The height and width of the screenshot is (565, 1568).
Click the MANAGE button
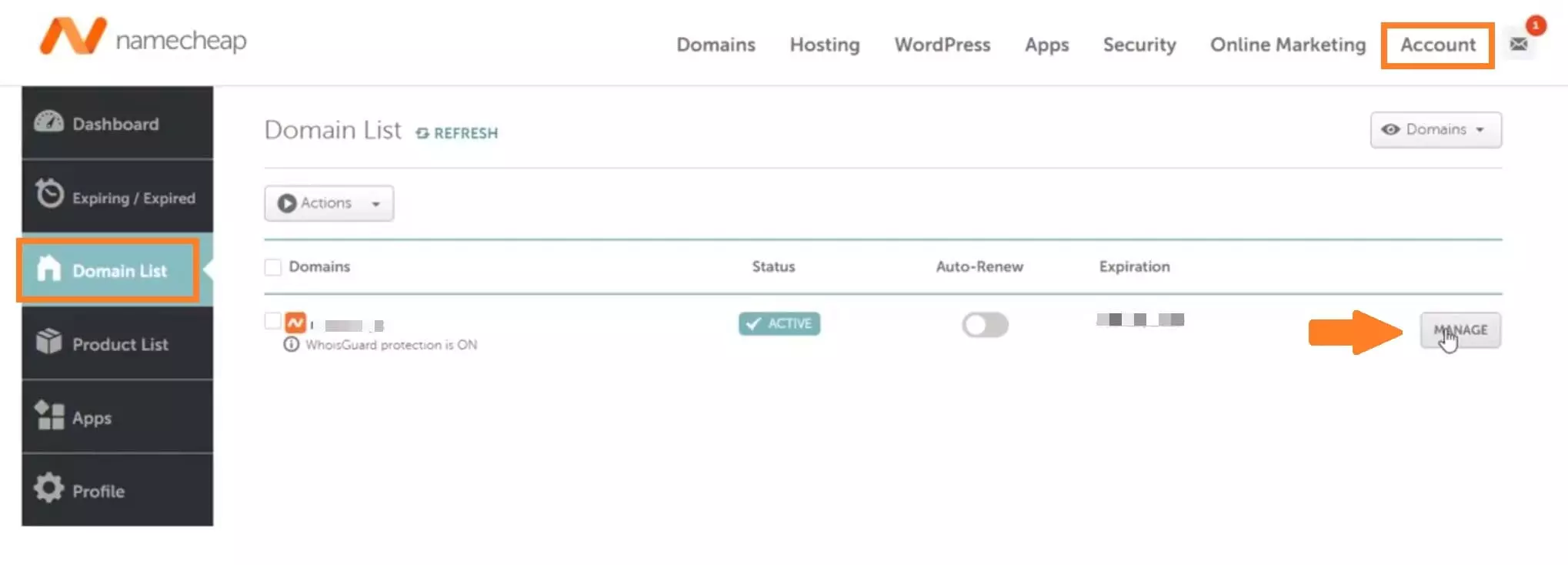pos(1460,330)
